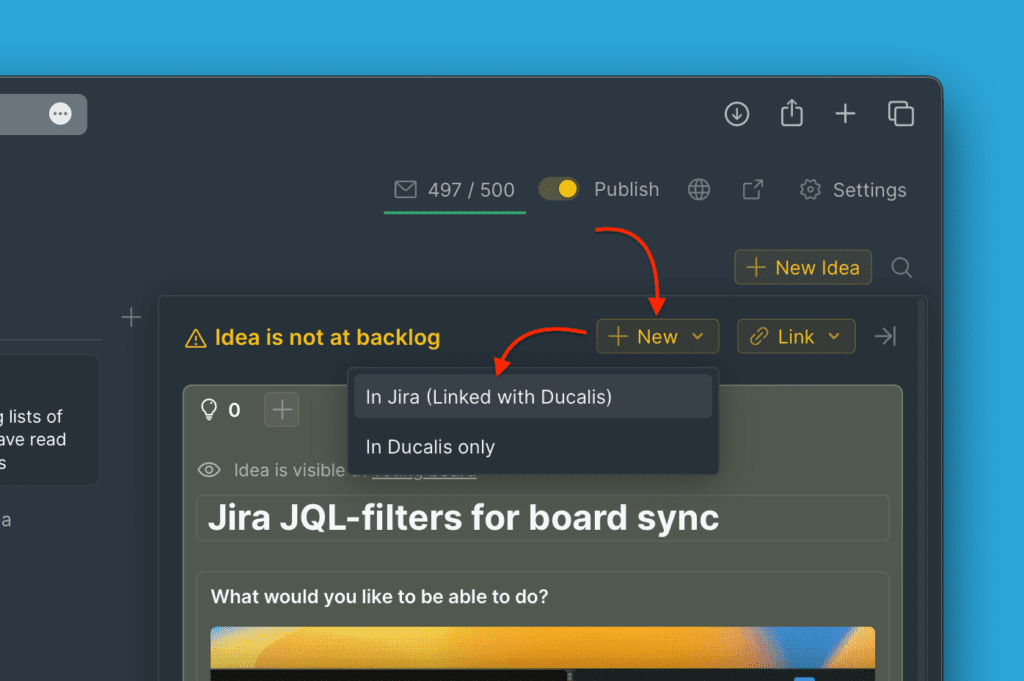
Task: Open the external link icon beside Settings
Action: [x=753, y=190]
